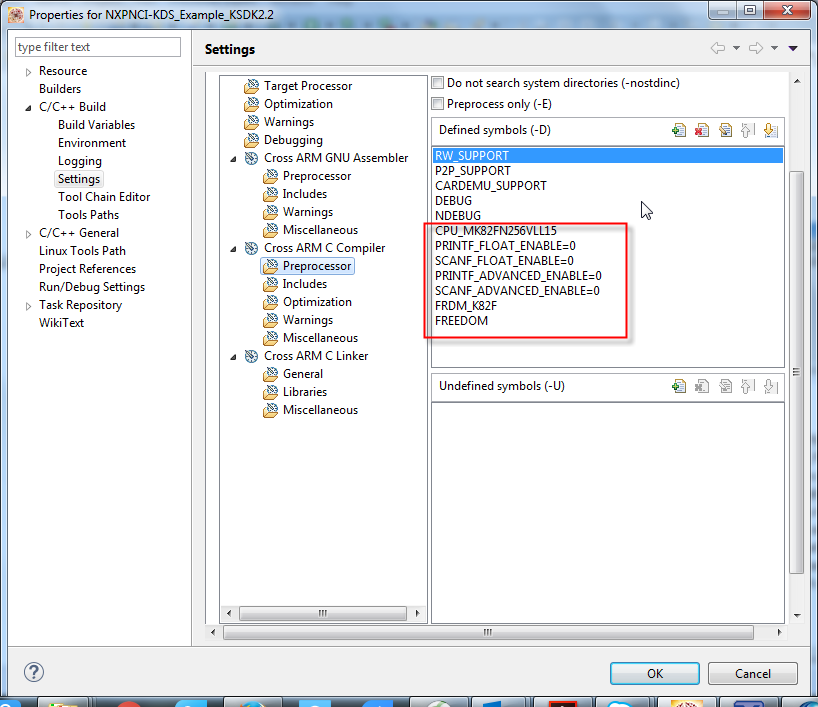
Task: Open Includes under Cross ARM C Compiler
Action: pyautogui.click(x=305, y=284)
